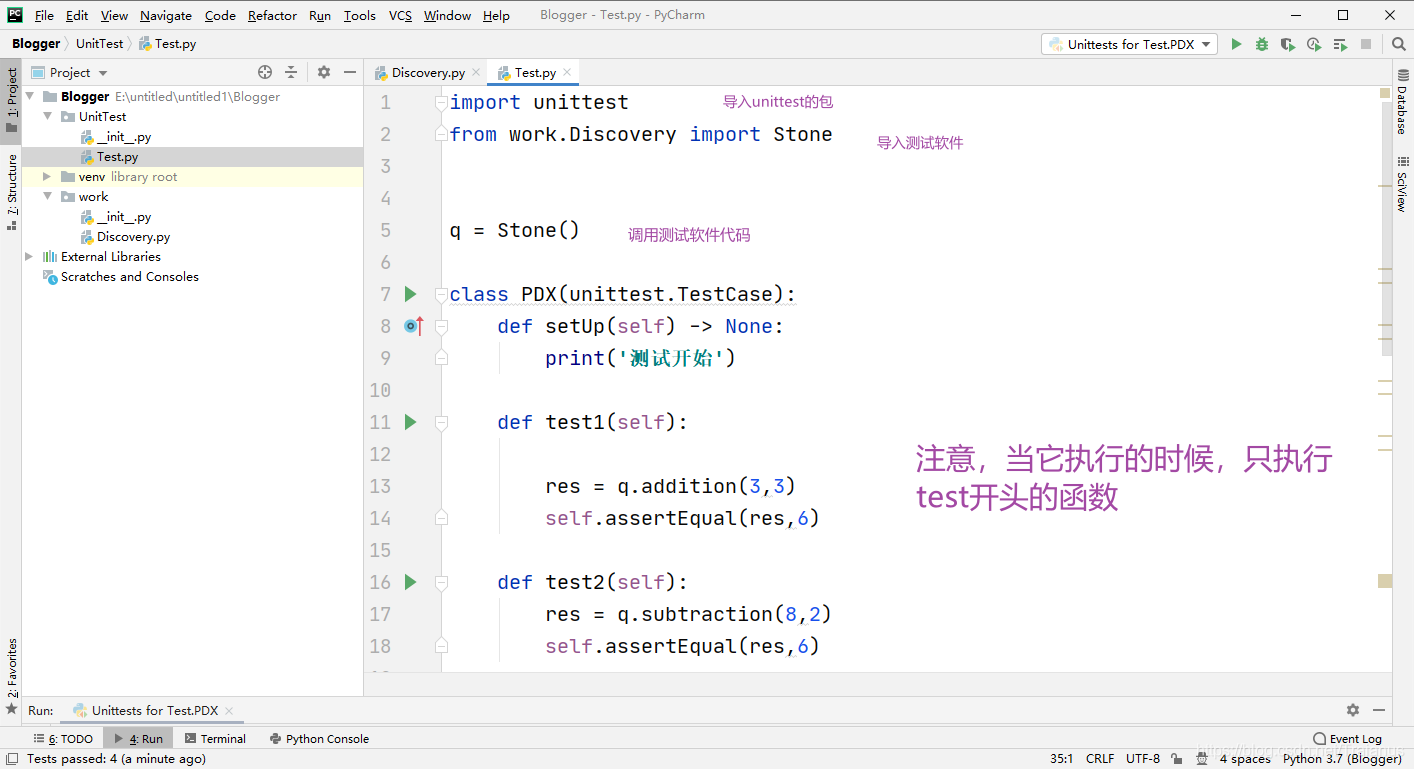Open the Event Log
1414x769 pixels.
1347,739
